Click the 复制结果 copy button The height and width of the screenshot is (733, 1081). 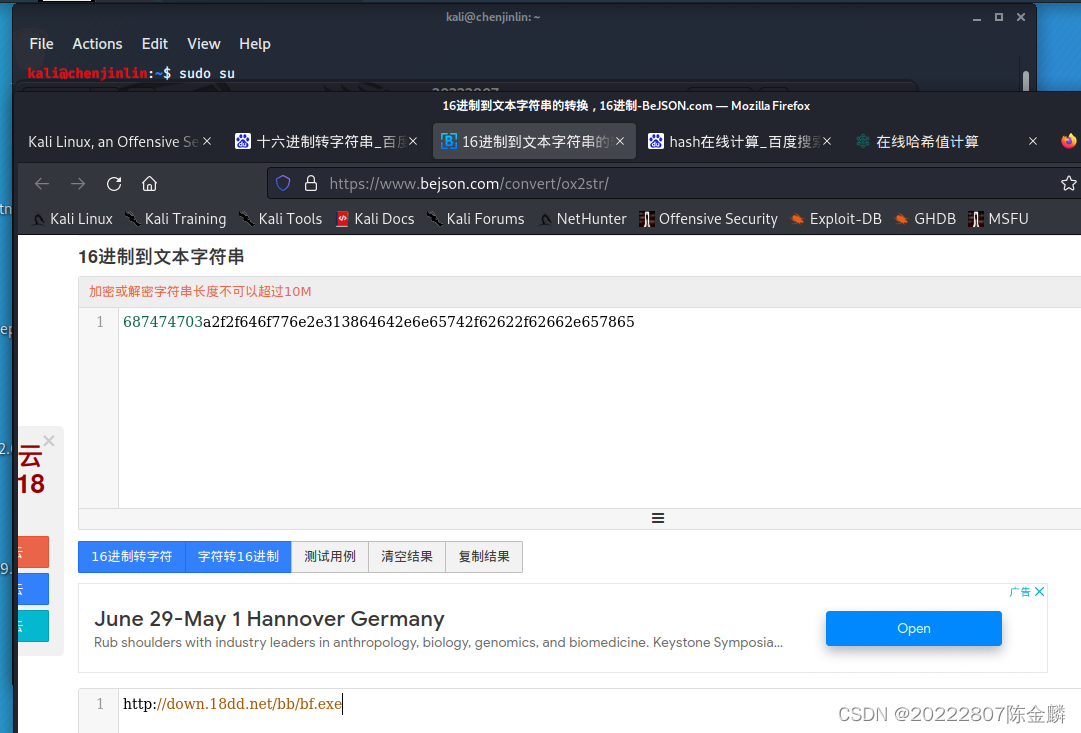pos(484,556)
